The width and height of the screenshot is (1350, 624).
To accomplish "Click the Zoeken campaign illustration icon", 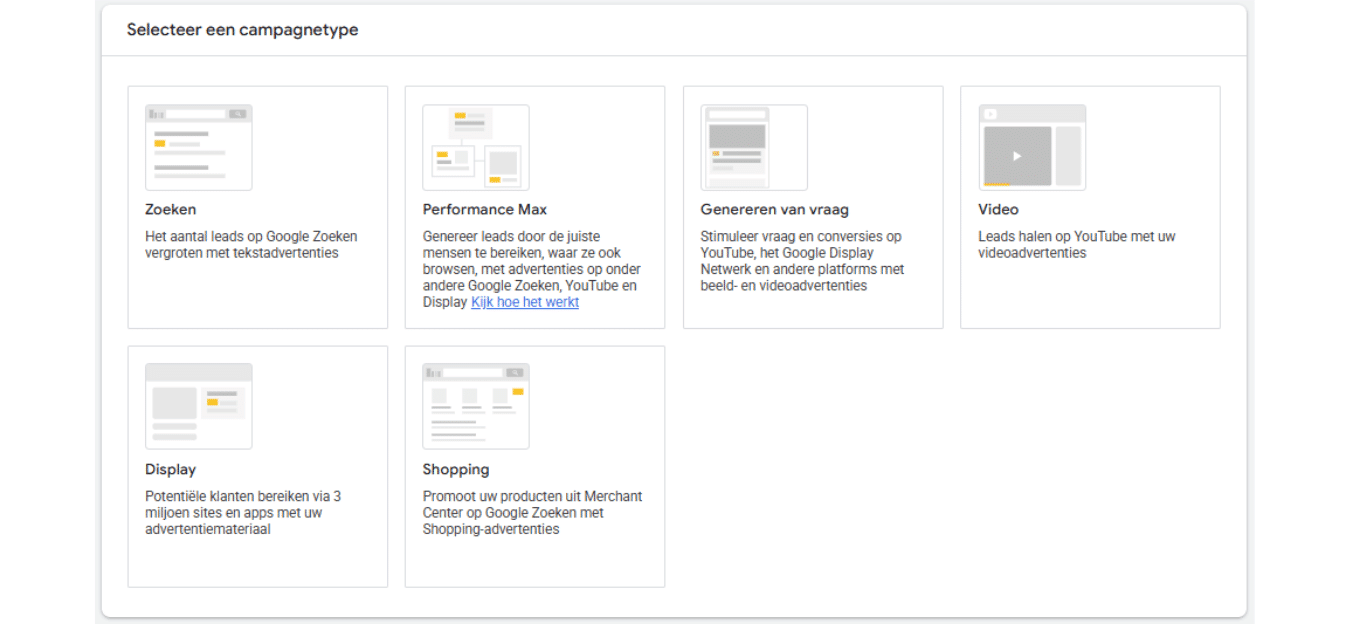I will [x=198, y=147].
